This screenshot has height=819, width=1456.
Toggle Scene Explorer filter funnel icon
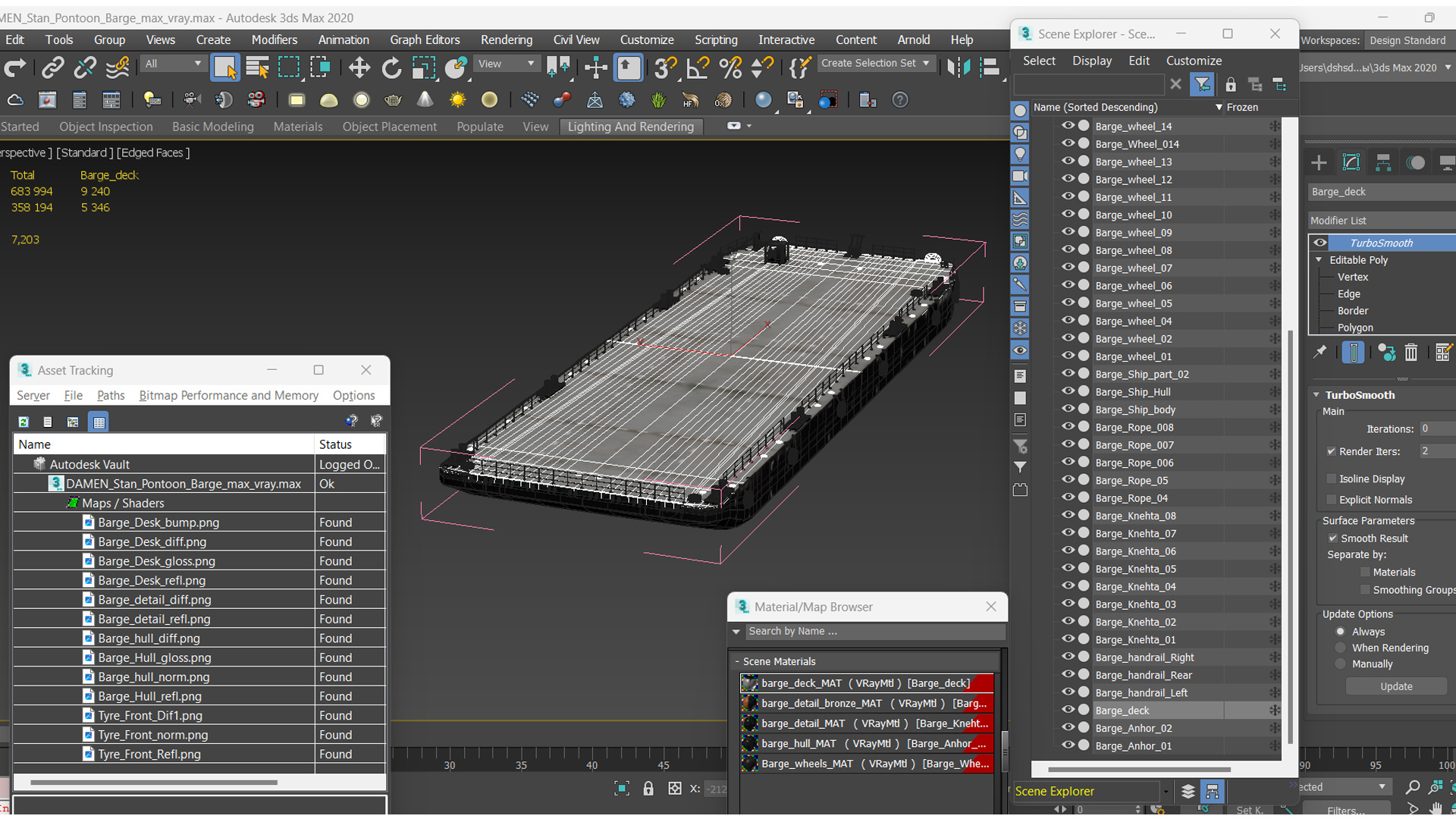(x=1202, y=85)
